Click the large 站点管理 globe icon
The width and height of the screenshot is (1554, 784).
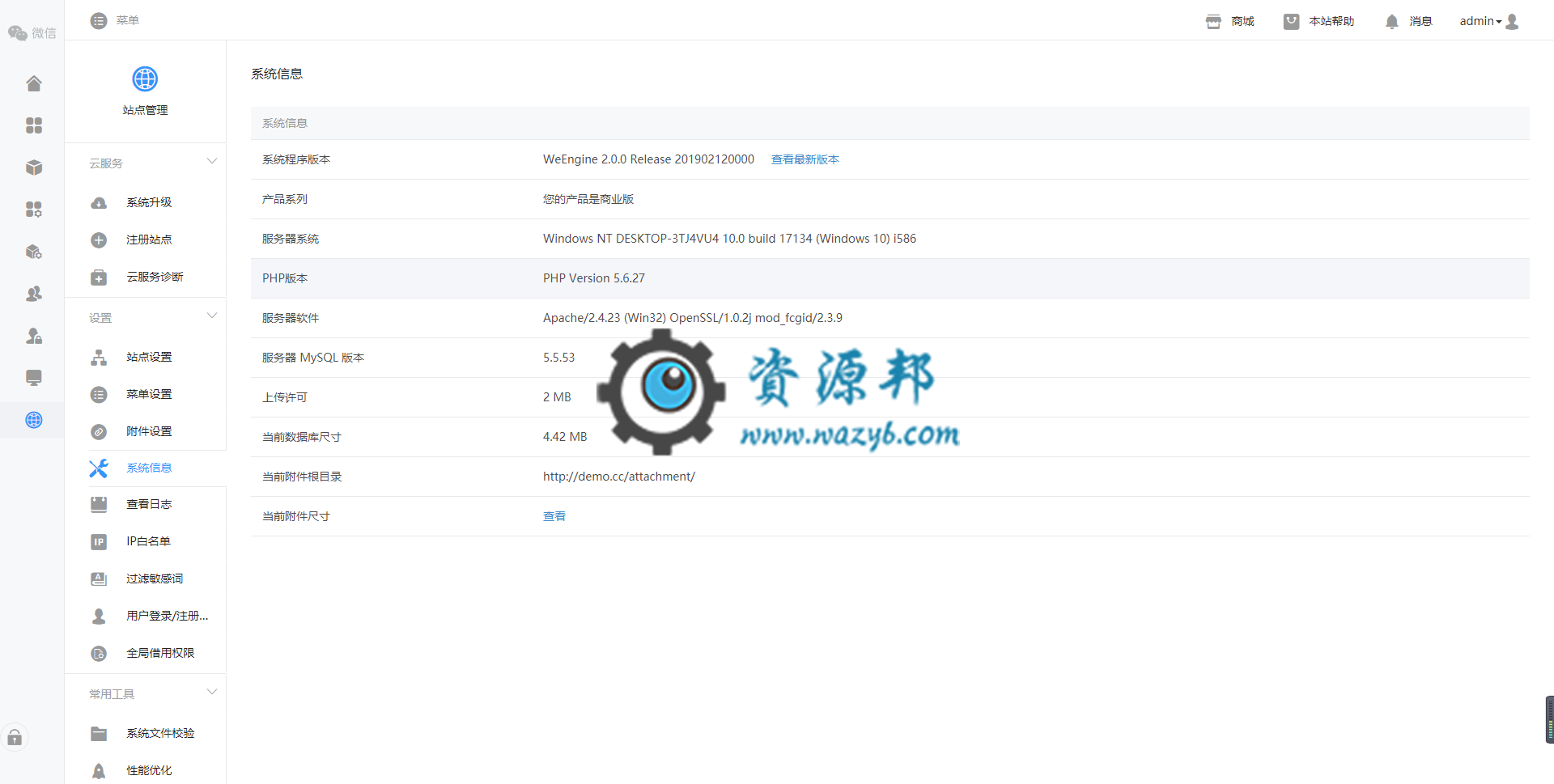pos(145,79)
